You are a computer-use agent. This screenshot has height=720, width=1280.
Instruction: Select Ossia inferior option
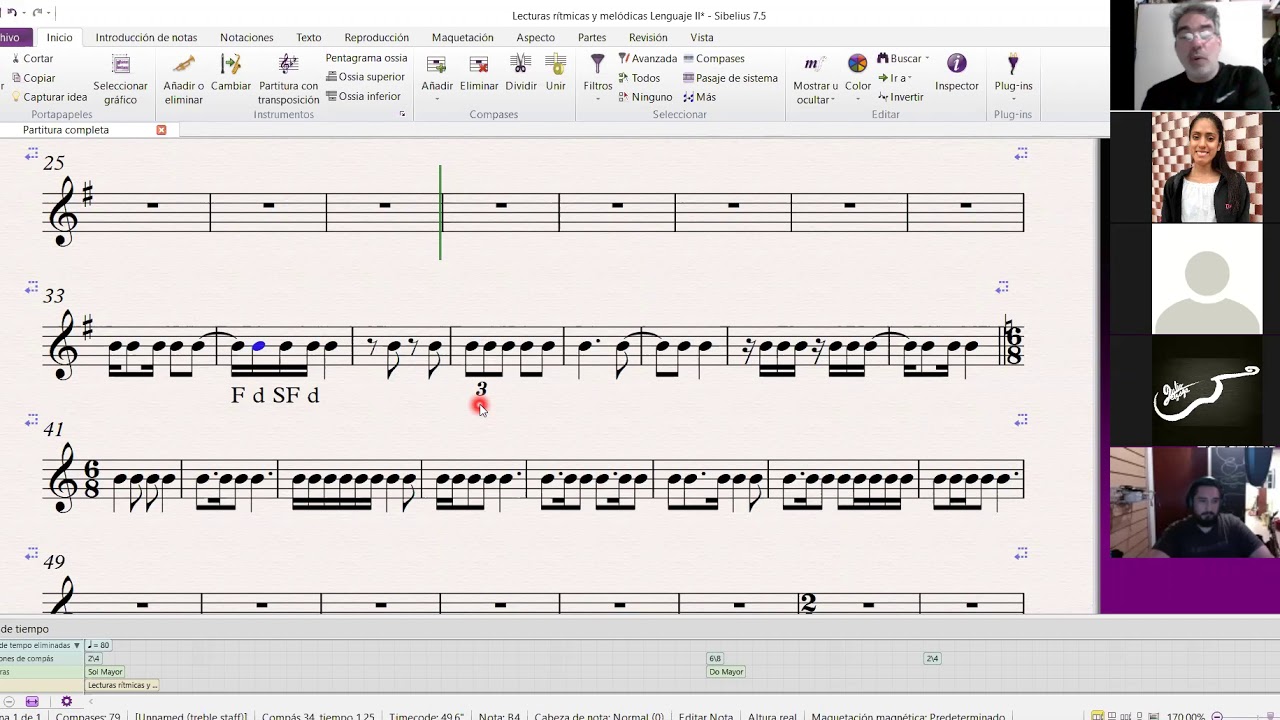(x=363, y=96)
